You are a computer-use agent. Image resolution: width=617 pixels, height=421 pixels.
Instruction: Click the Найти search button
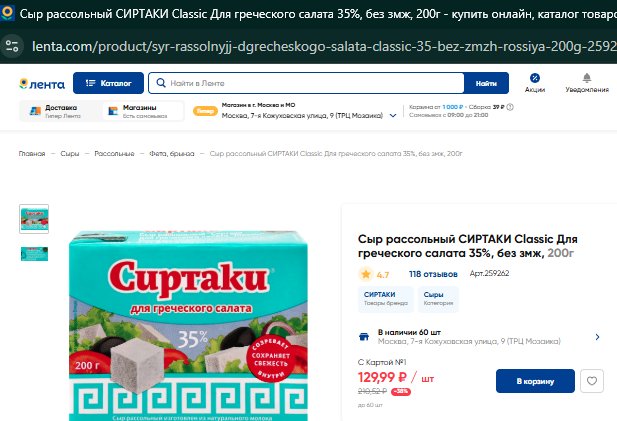[486, 83]
